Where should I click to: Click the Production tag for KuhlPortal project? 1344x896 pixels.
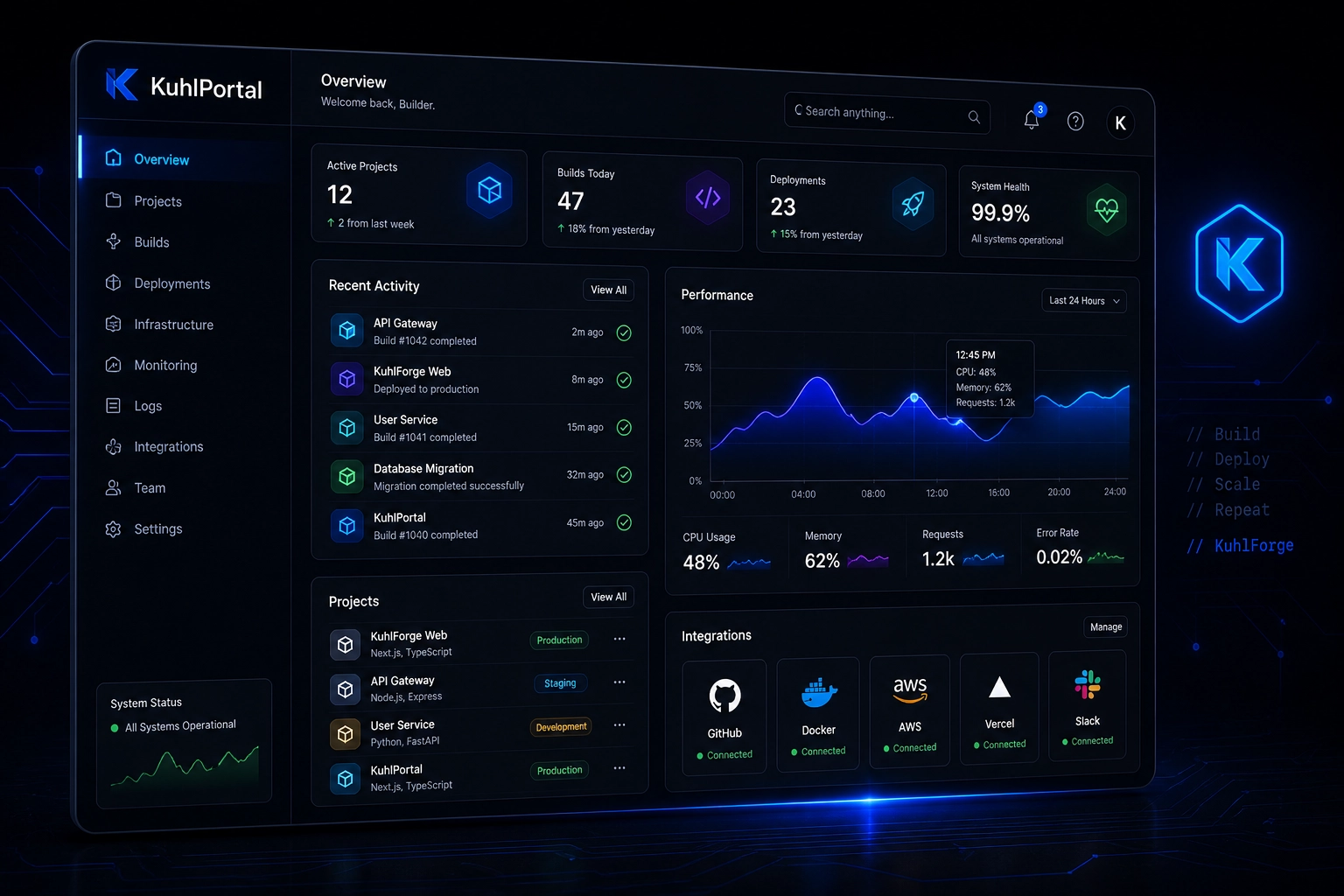coord(559,770)
